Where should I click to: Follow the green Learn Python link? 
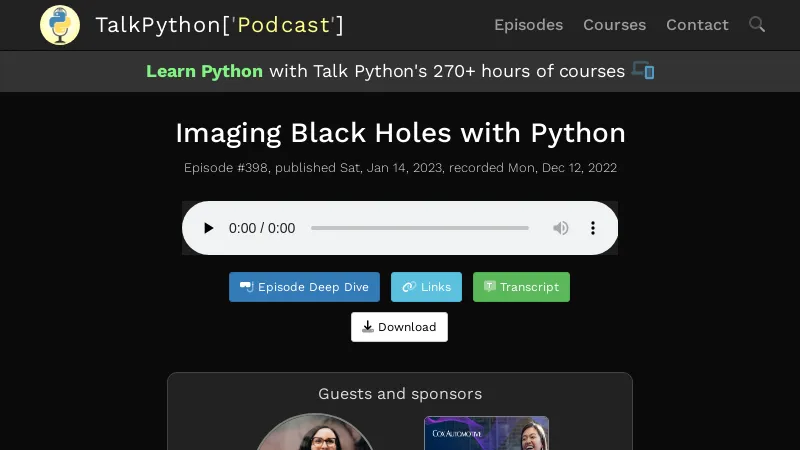[204, 71]
